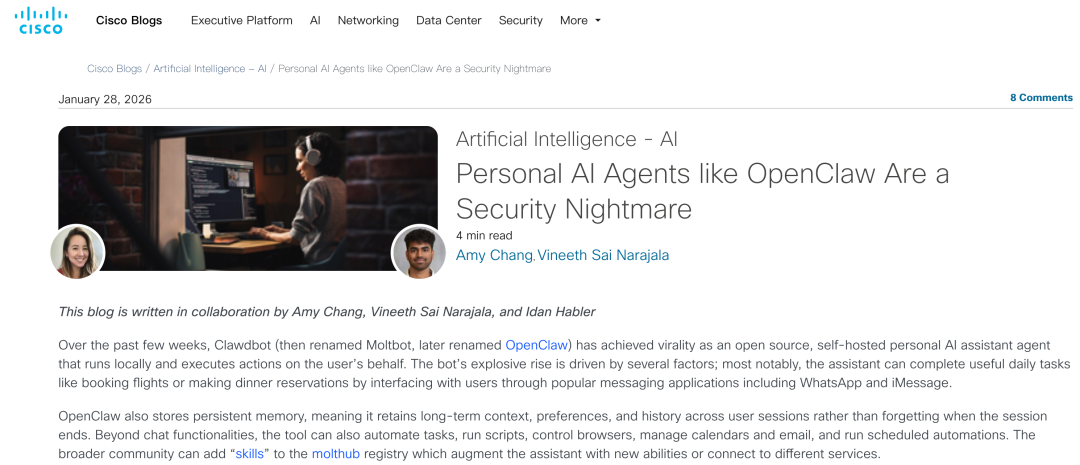Click the Cisco logo icon
Image resolution: width=1080 pixels, height=465 pixels.
click(41, 21)
